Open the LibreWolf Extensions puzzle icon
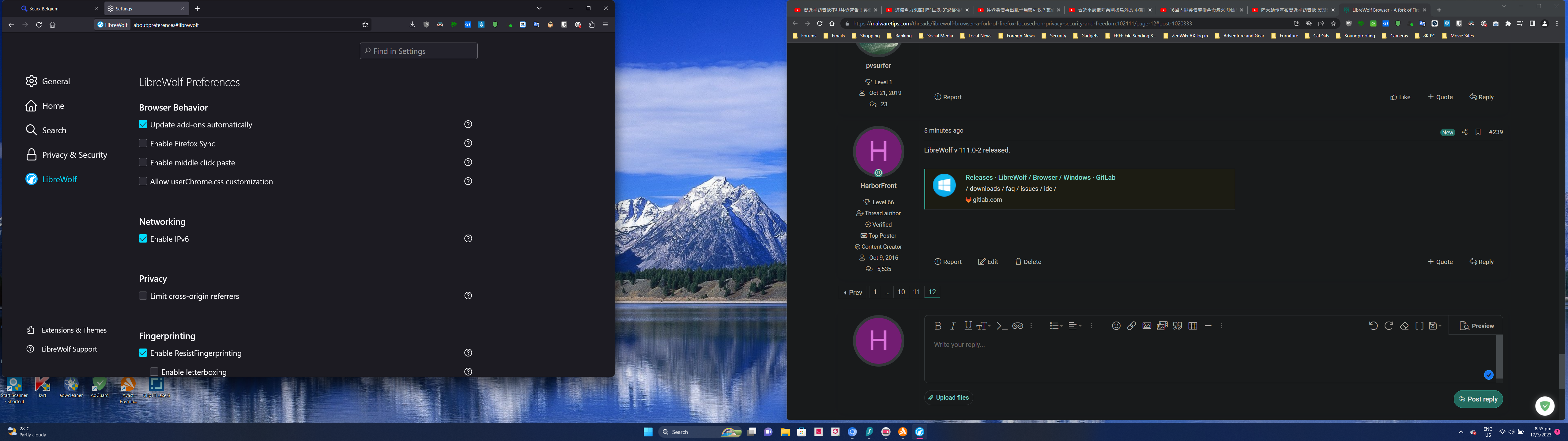 592,25
